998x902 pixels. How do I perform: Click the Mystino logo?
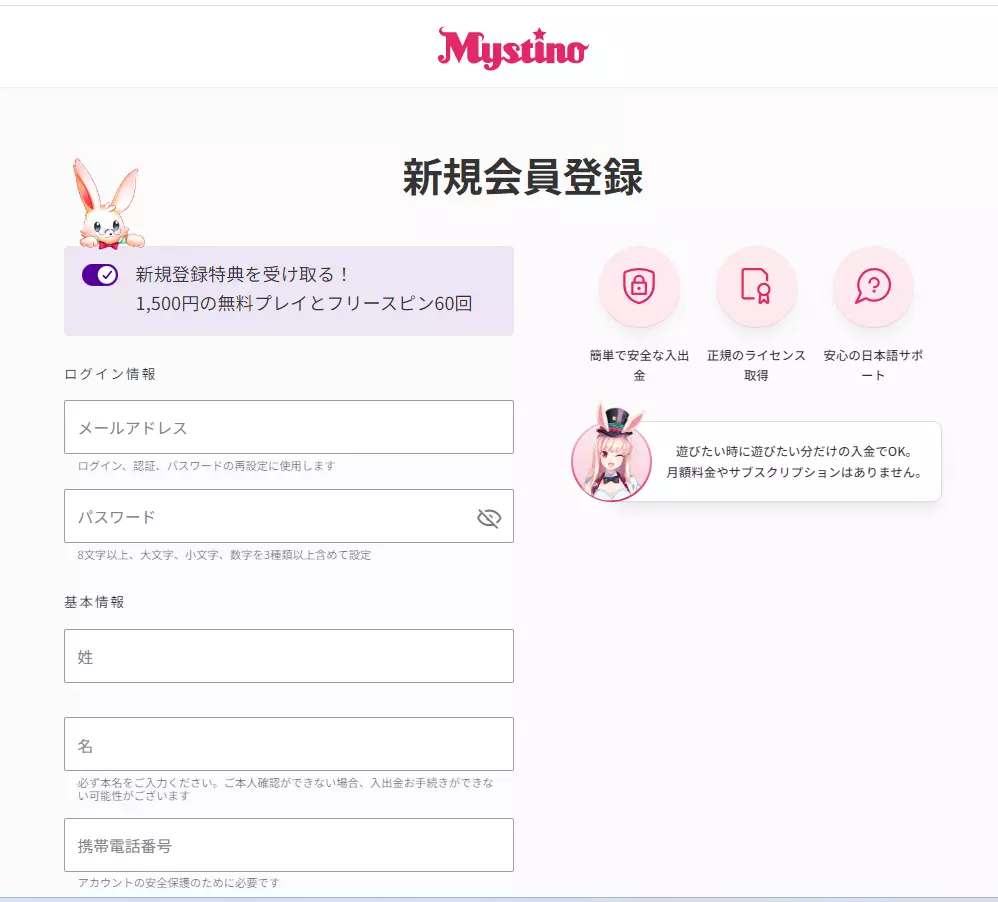[513, 48]
